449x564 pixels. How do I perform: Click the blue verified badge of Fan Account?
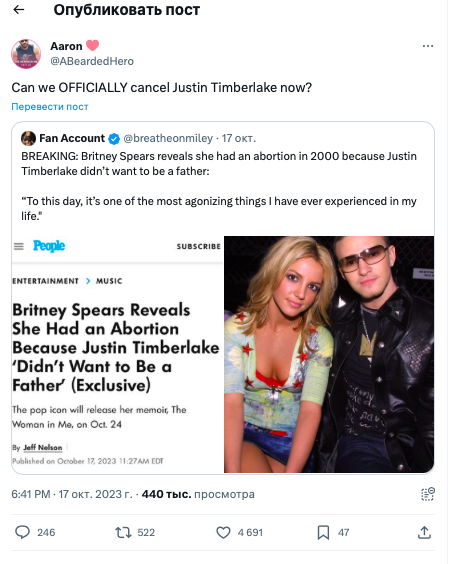[x=114, y=138]
